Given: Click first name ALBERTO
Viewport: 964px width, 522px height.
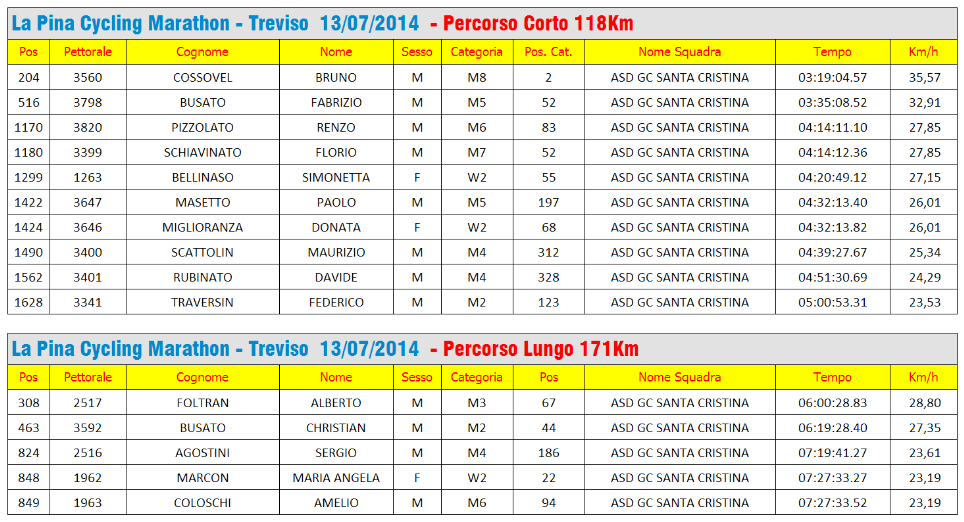Looking at the screenshot, I should (336, 403).
